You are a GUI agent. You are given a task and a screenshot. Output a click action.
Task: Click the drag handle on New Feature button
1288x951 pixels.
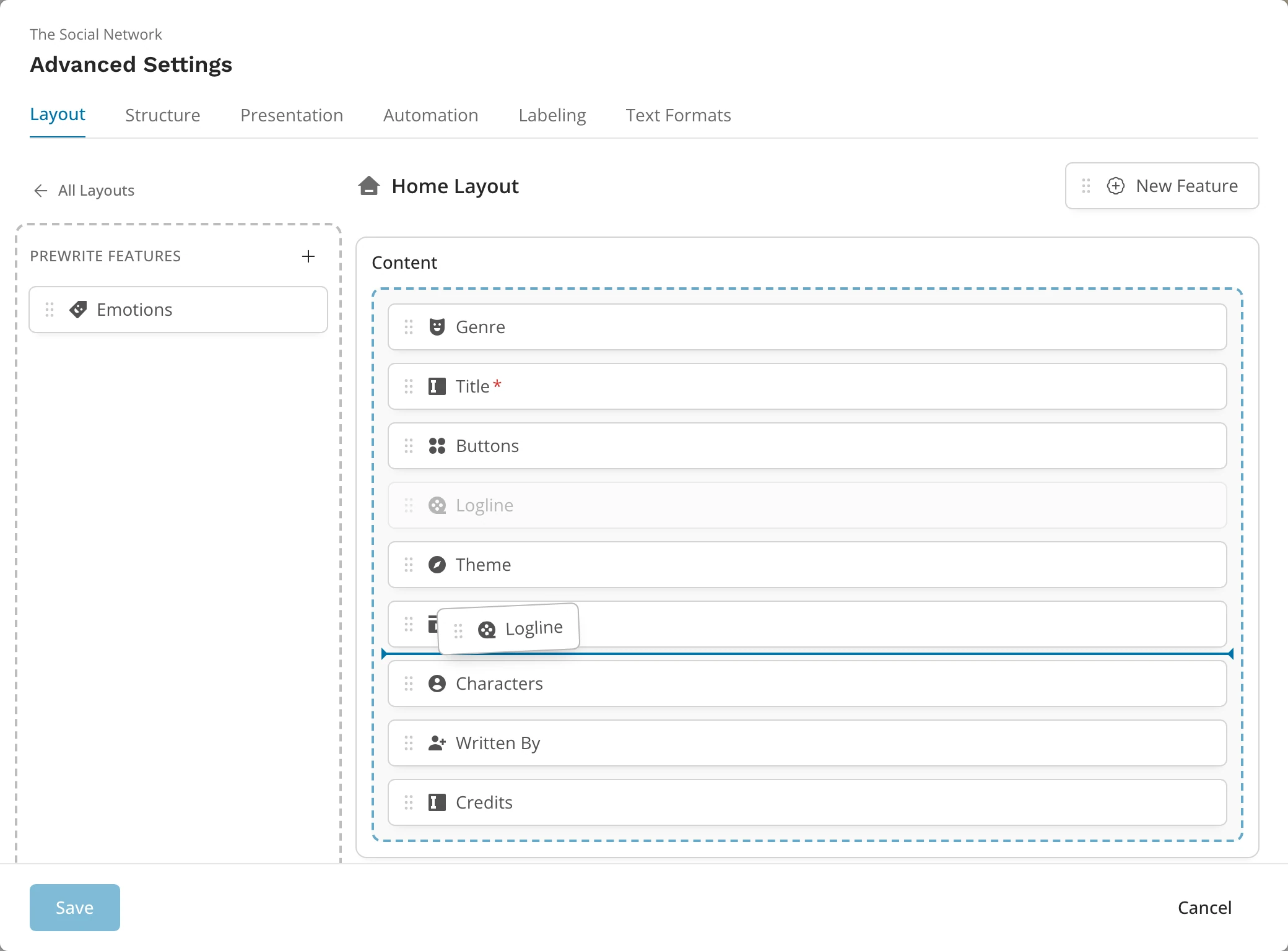click(x=1086, y=186)
